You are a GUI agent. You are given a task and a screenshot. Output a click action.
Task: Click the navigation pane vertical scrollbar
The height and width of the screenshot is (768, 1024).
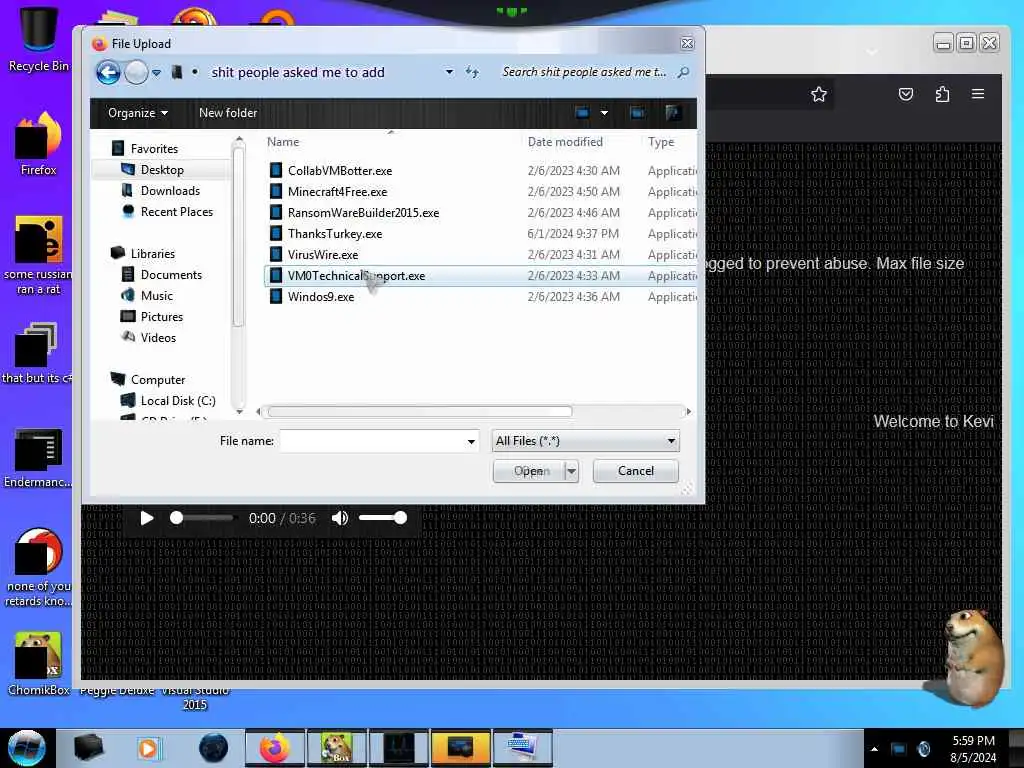238,235
